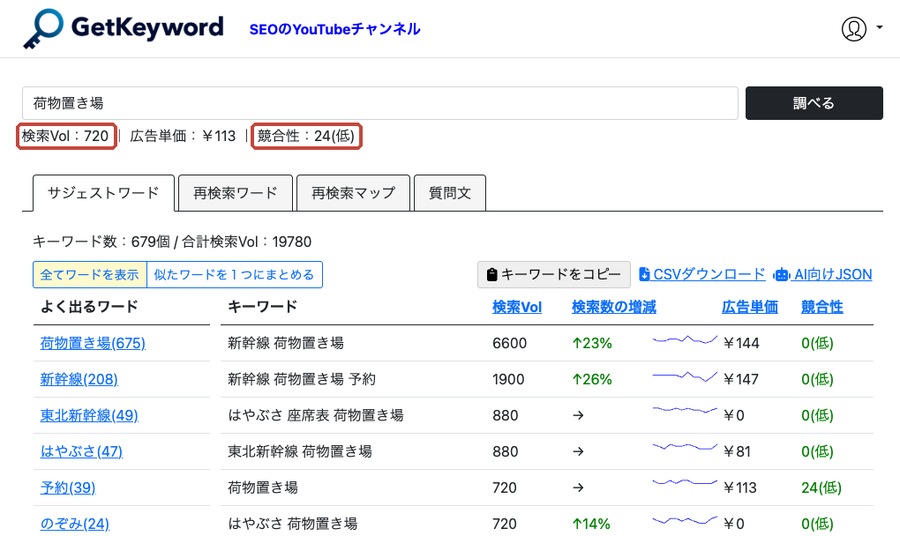The width and height of the screenshot is (900, 536).
Task: Click trend sparkline for 新幹線 荷物置き場 予約 row
Action: (x=685, y=376)
